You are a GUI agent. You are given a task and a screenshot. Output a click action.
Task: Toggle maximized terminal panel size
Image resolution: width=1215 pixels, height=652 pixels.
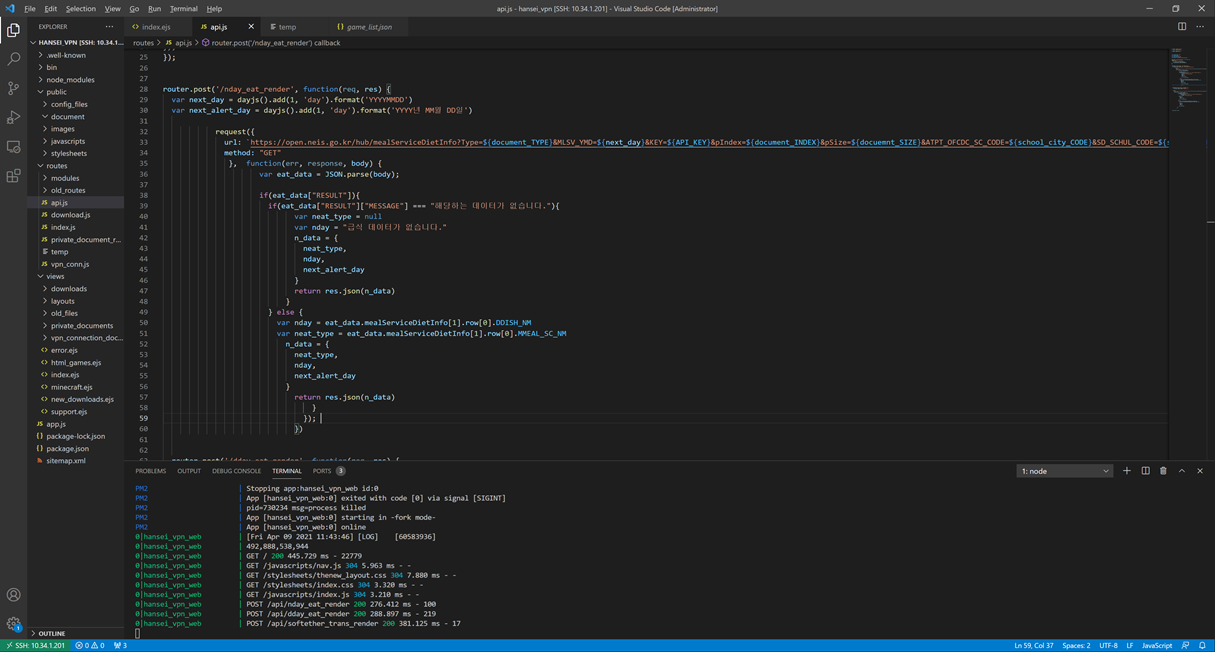coord(1182,471)
